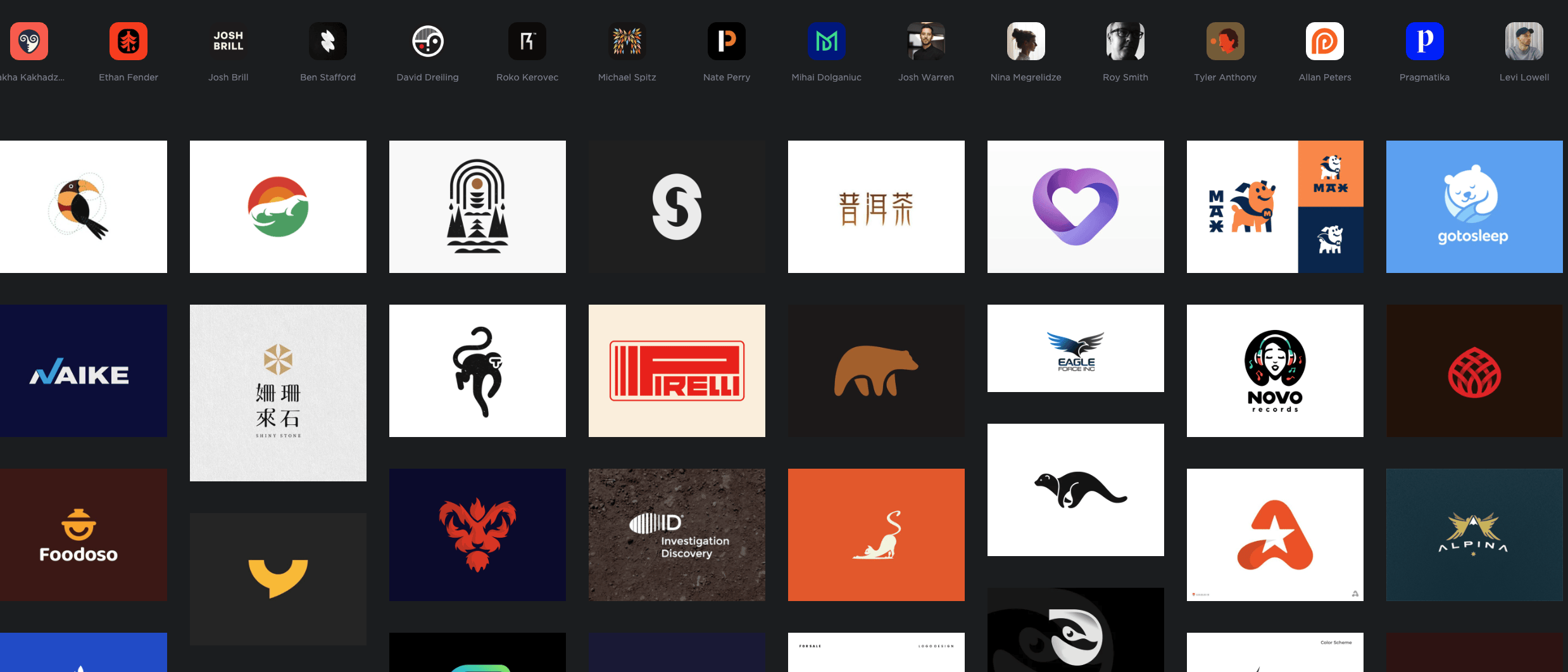The width and height of the screenshot is (1568, 672).
Task: Click Roko Kerovec's avatar icon
Action: pos(527,41)
